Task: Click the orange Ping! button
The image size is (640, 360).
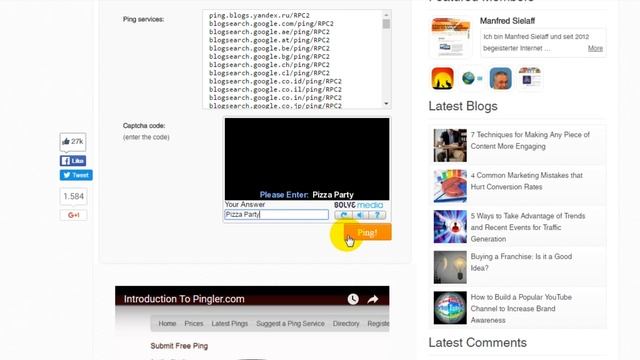Action: click(x=367, y=232)
